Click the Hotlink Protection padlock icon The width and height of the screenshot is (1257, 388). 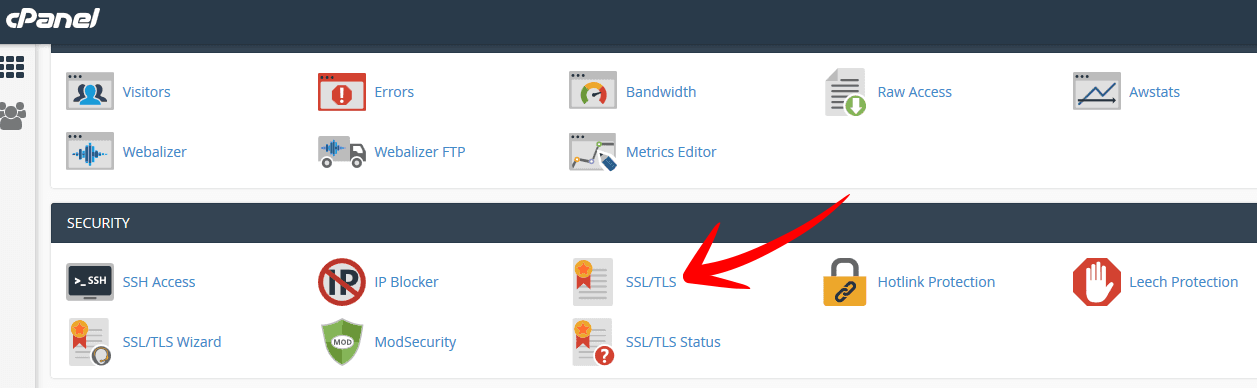pyautogui.click(x=845, y=282)
